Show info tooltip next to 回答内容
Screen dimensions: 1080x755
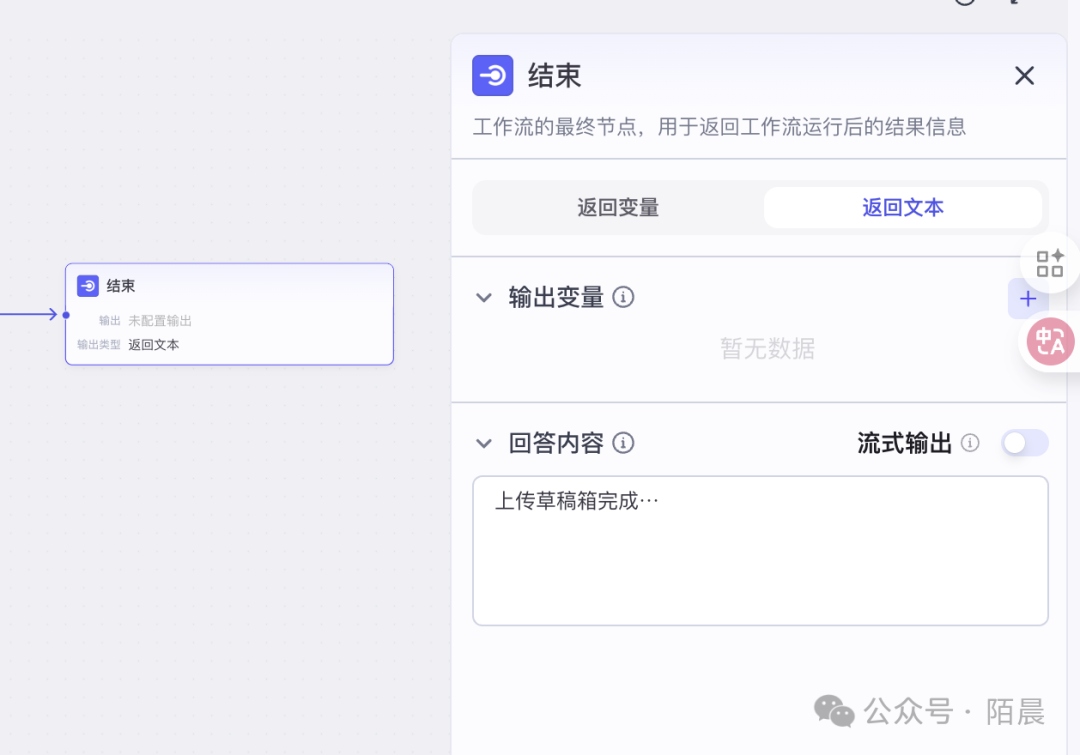[623, 443]
